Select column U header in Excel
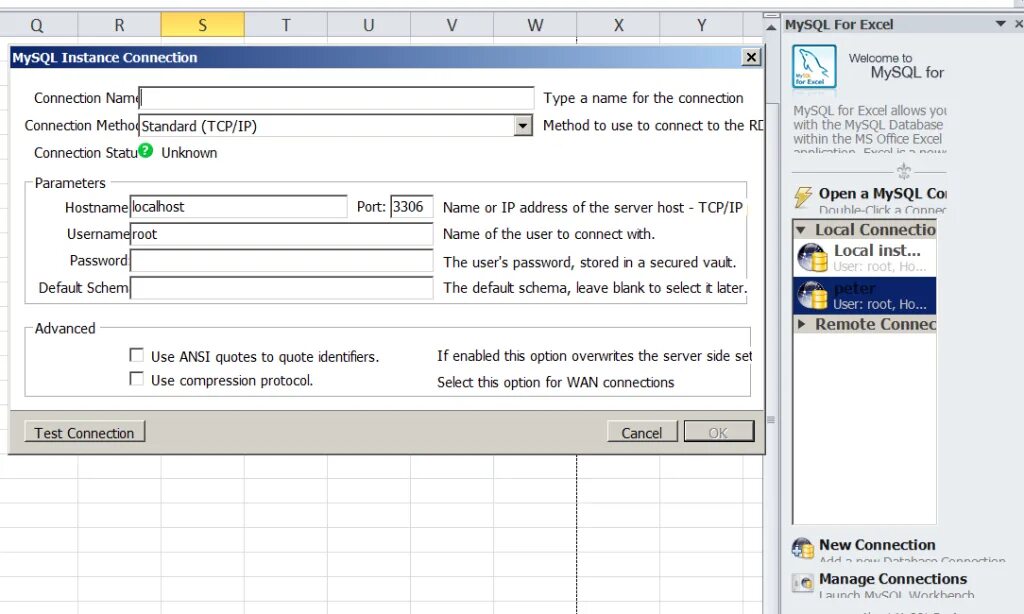 pos(369,25)
